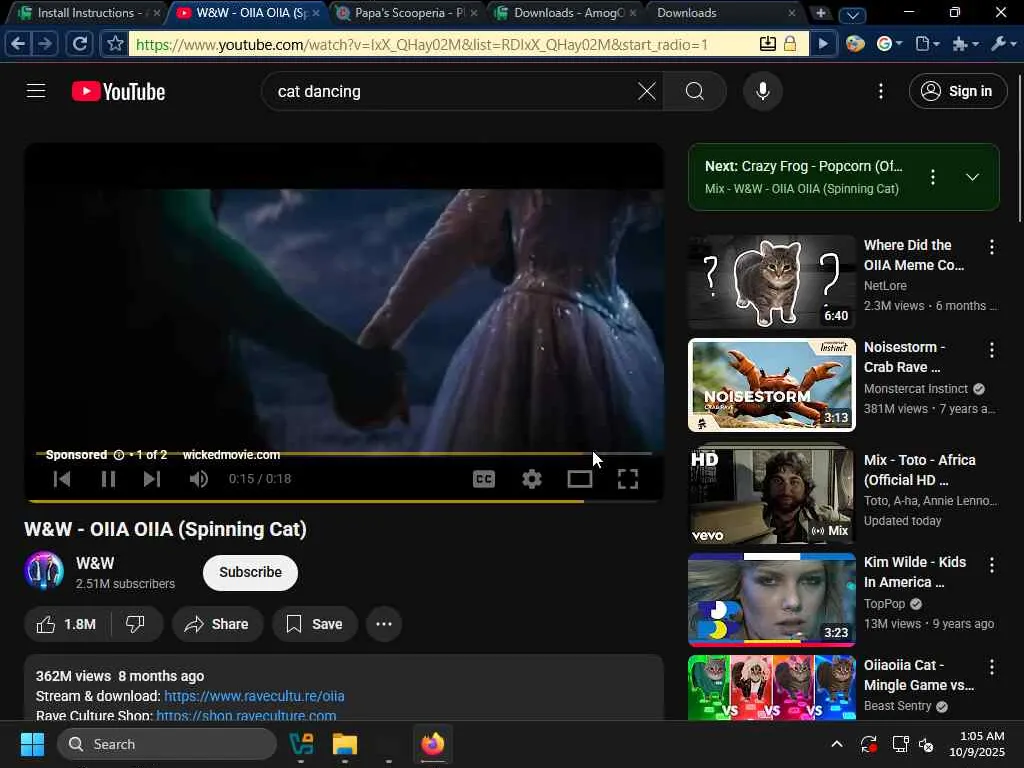Open more actions ellipsis below video
The height and width of the screenshot is (768, 1024).
coord(384,624)
